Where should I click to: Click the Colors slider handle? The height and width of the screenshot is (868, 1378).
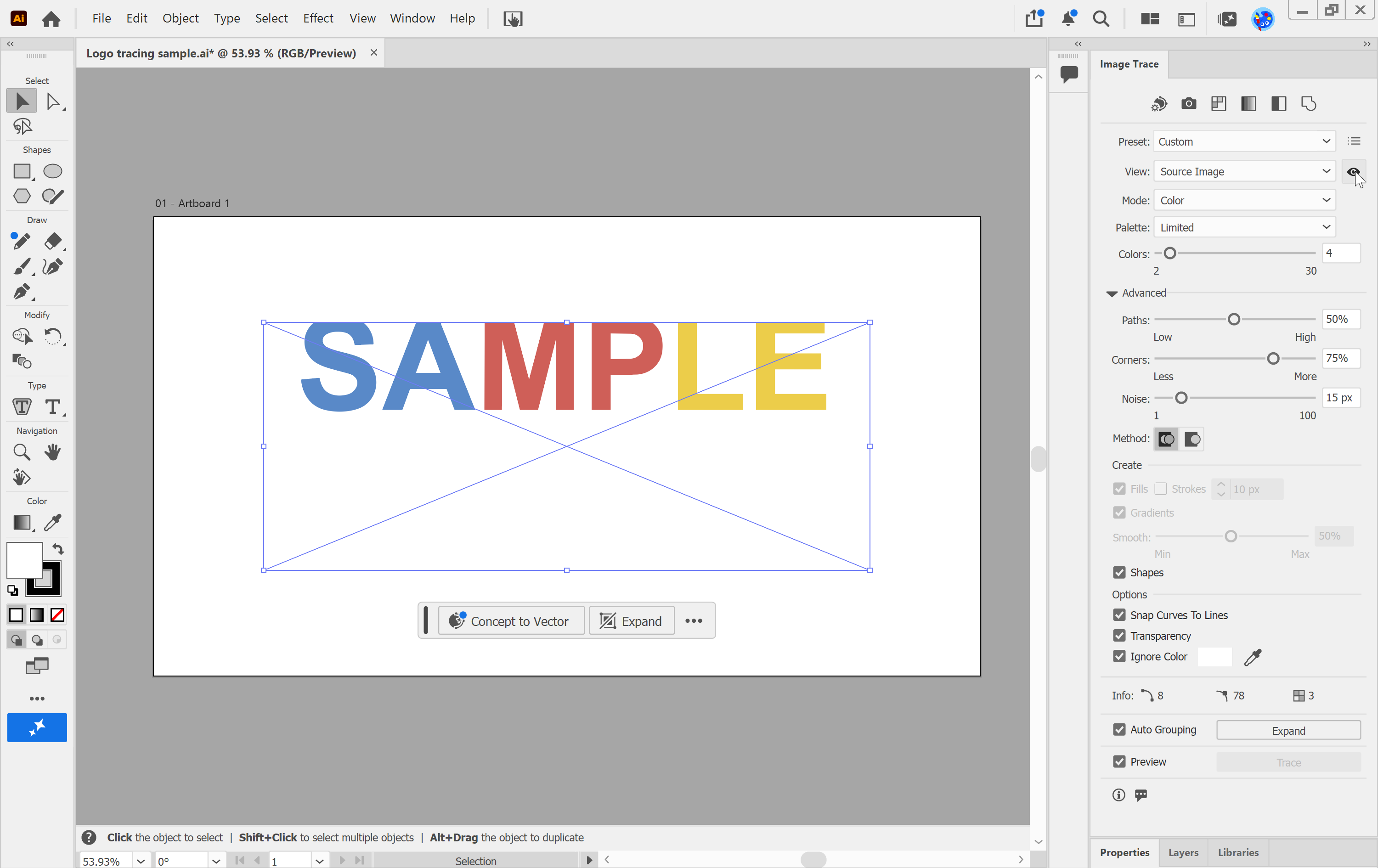(x=1170, y=253)
